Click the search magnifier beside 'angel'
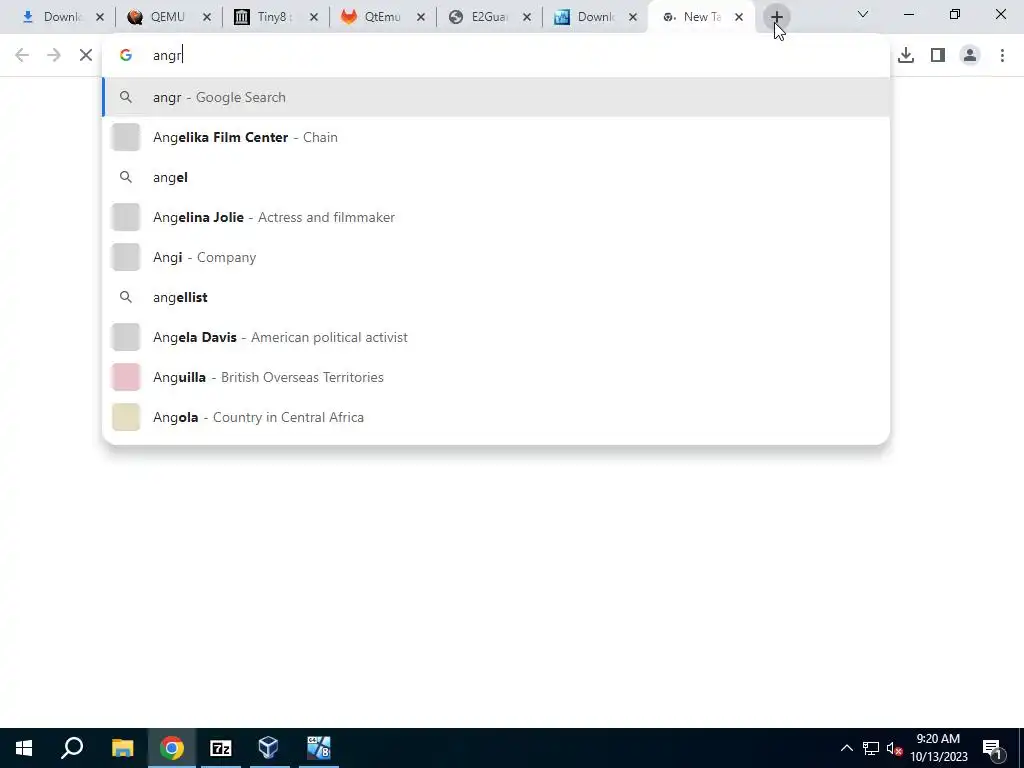Viewport: 1024px width, 768px height. point(126,177)
